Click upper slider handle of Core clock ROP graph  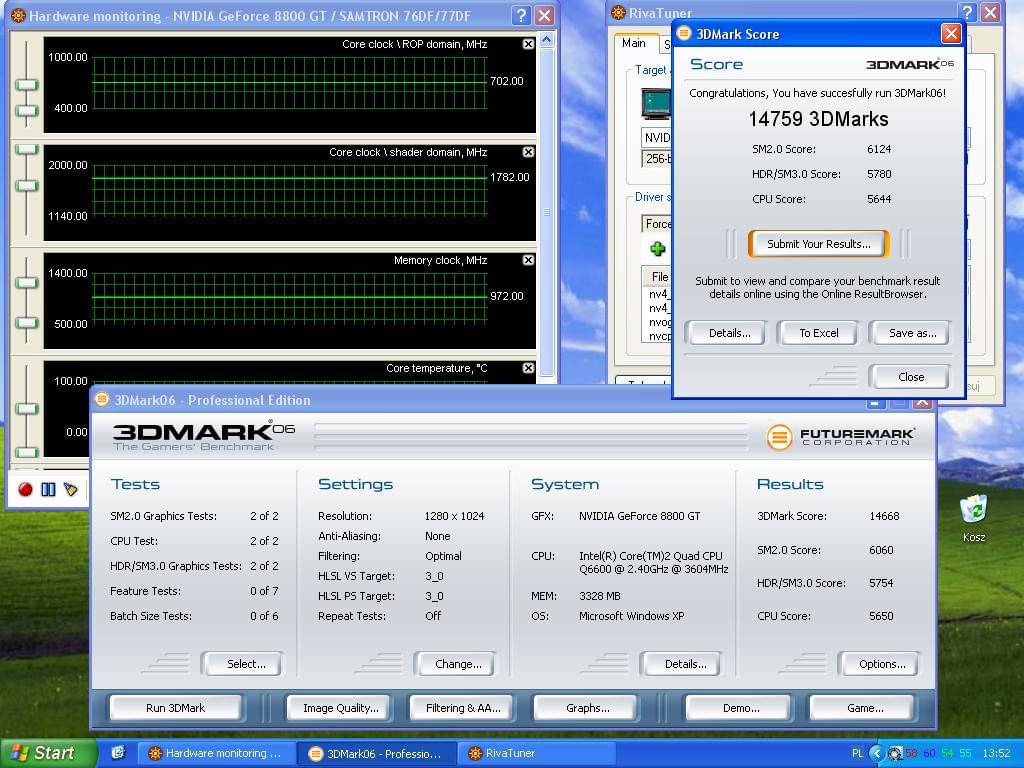click(27, 85)
